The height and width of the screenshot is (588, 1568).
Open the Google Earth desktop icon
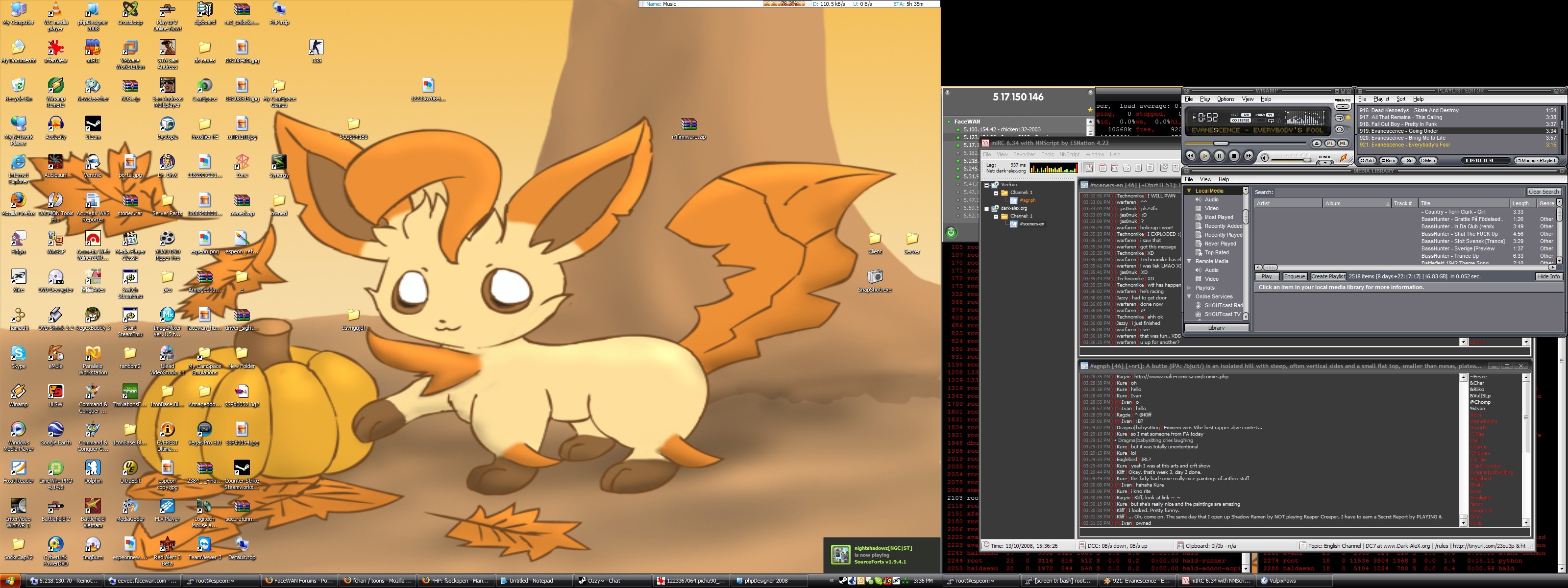(55, 433)
